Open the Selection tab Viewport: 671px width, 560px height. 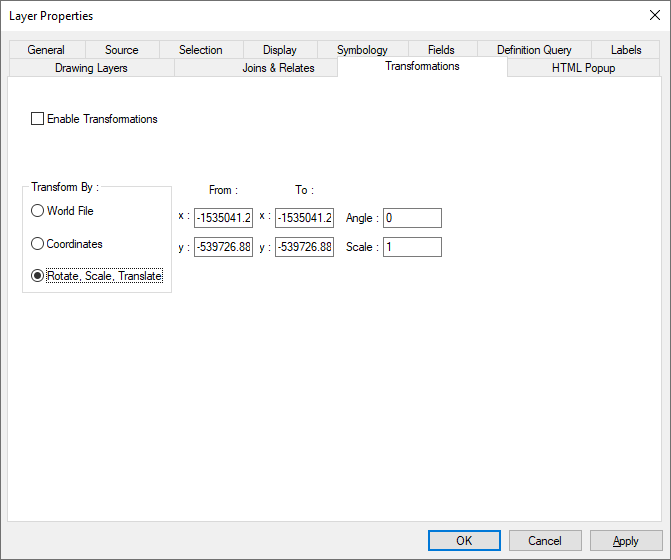click(x=201, y=50)
